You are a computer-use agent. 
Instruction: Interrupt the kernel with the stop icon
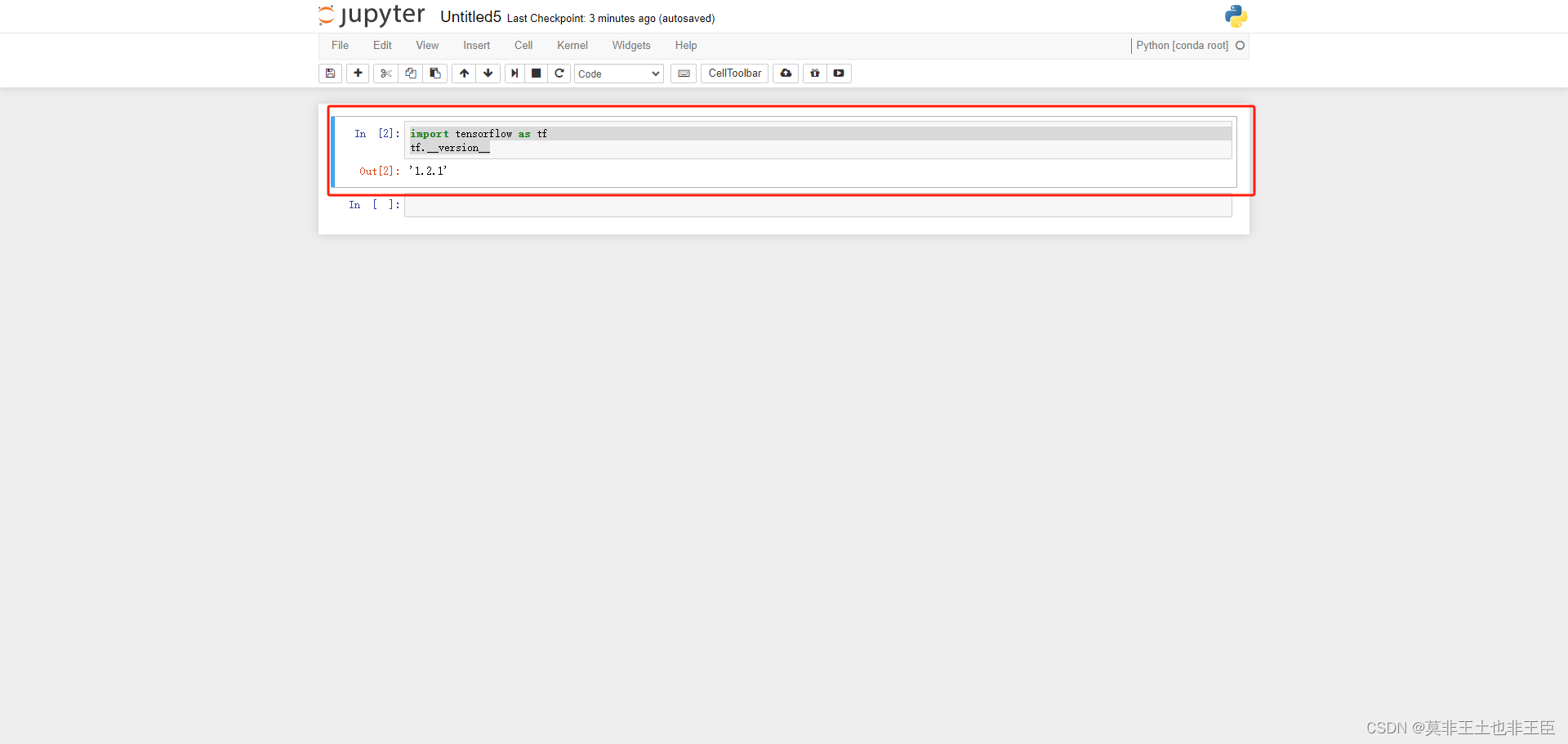(x=537, y=74)
